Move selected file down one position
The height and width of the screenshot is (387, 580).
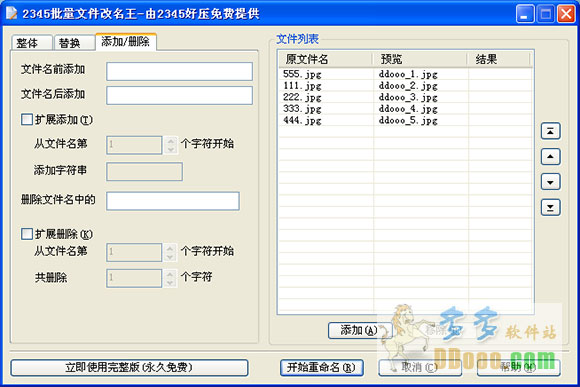pos(550,182)
